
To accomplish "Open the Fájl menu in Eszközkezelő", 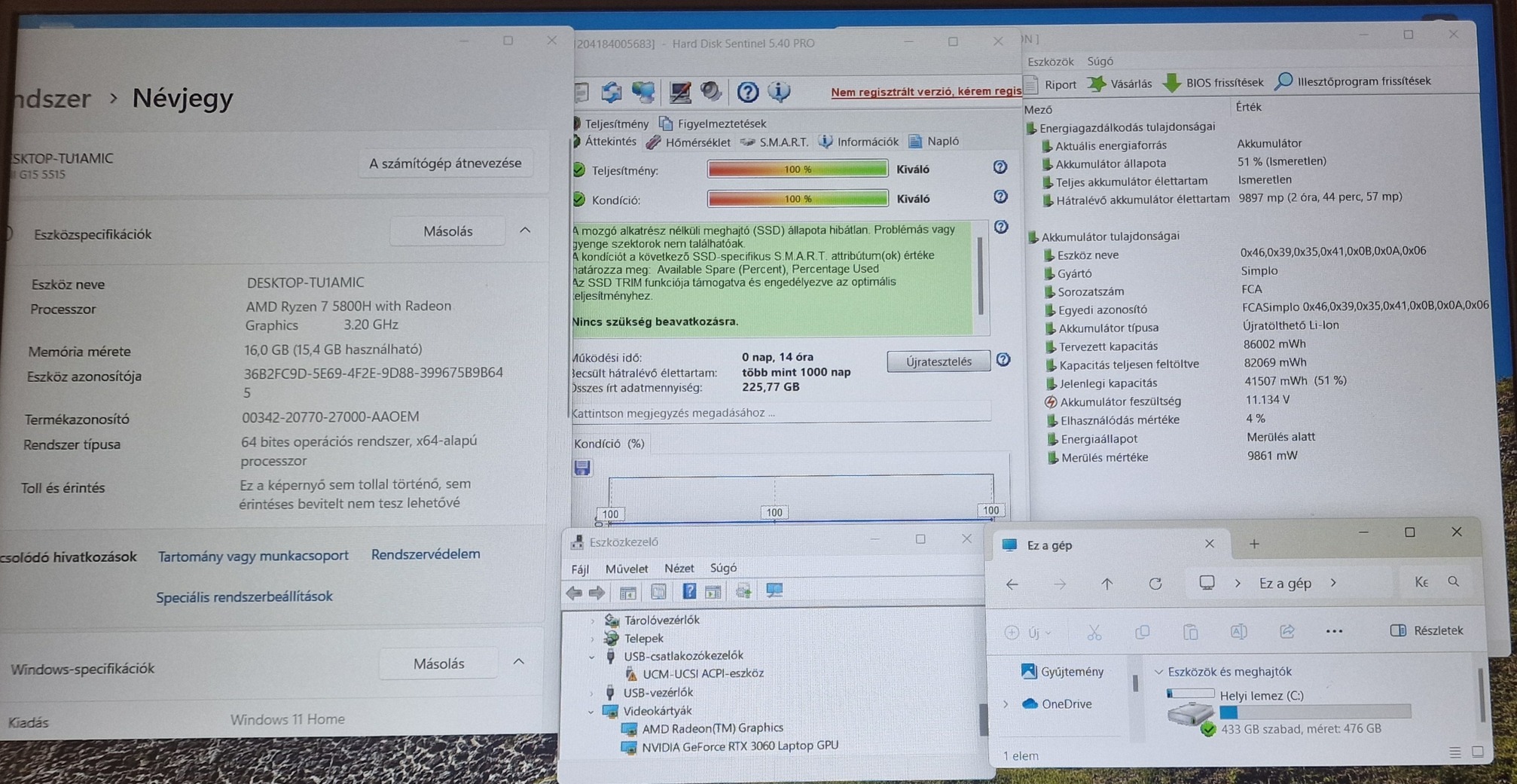I will [x=580, y=569].
